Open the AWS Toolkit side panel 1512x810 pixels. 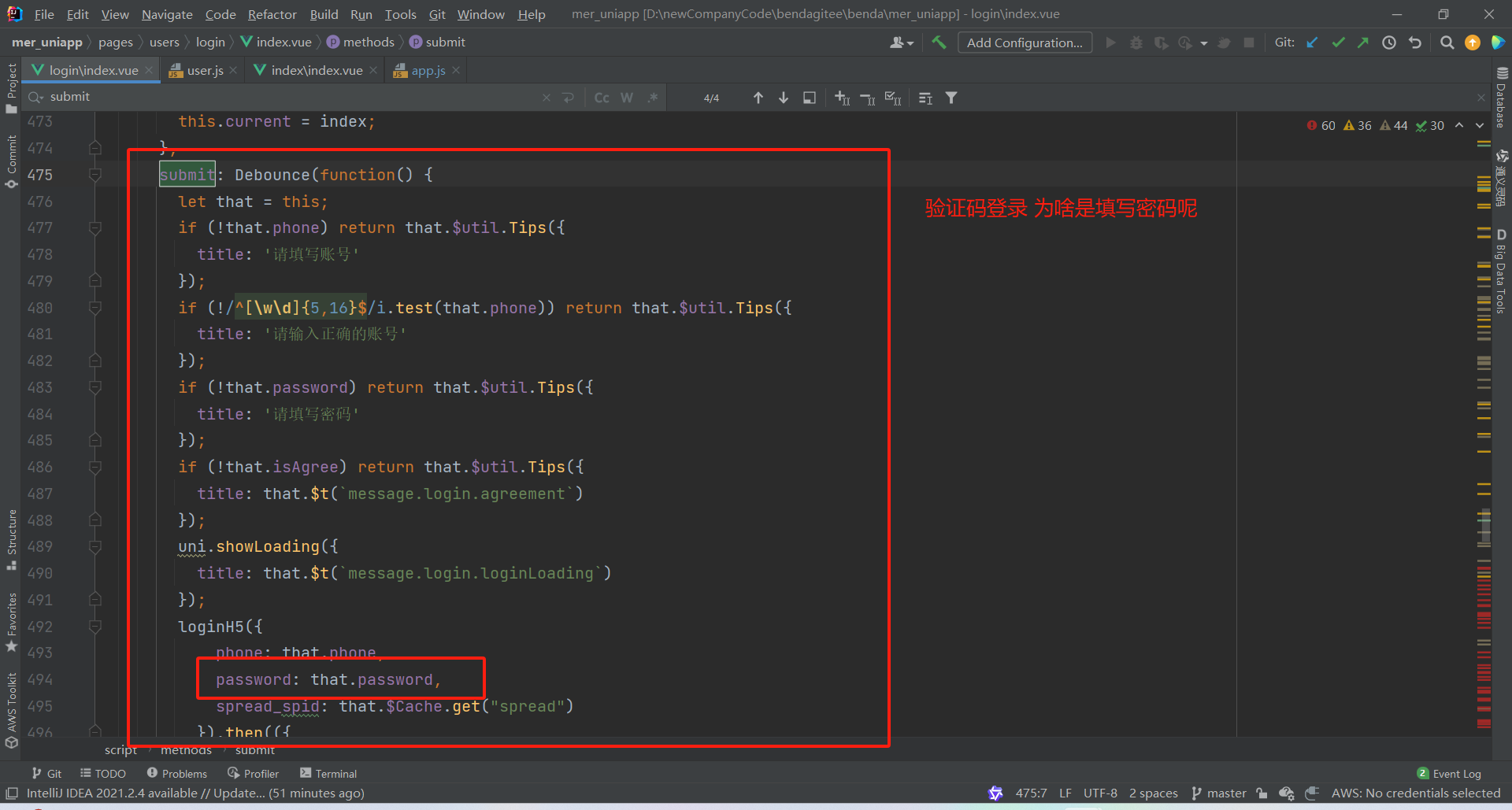point(11,710)
